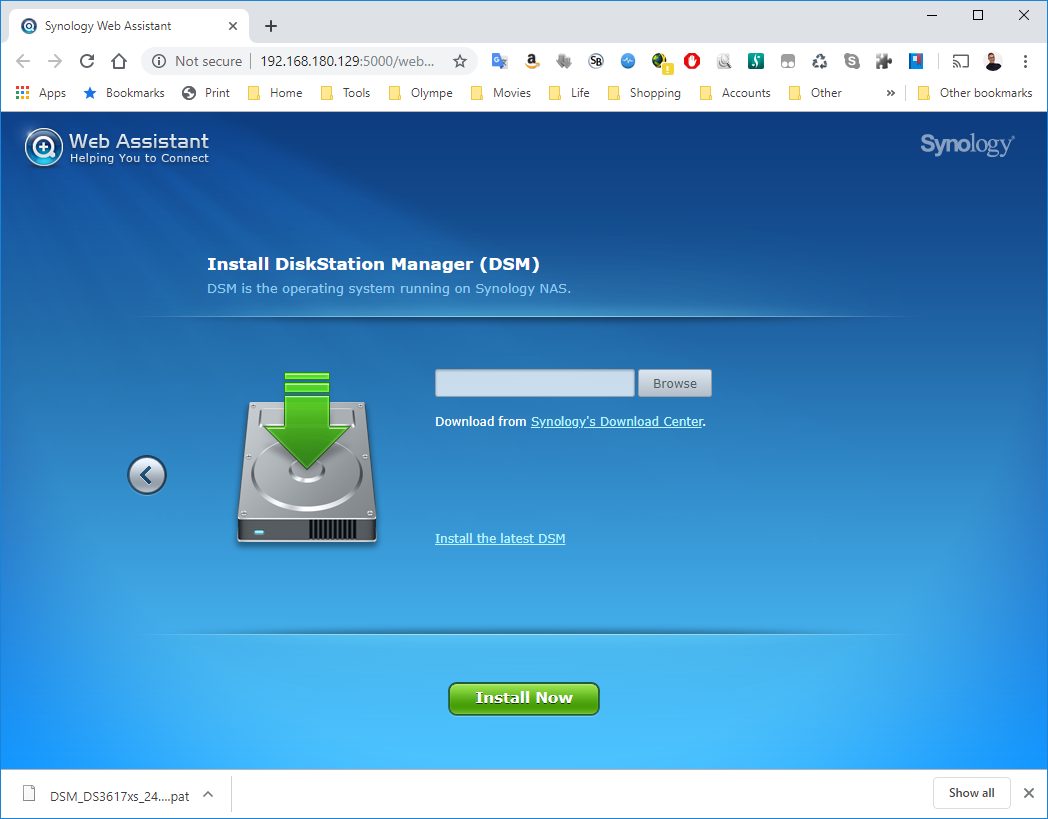The image size is (1048, 819).
Task: Click the red AdBlock stop-hand icon
Action: point(692,62)
